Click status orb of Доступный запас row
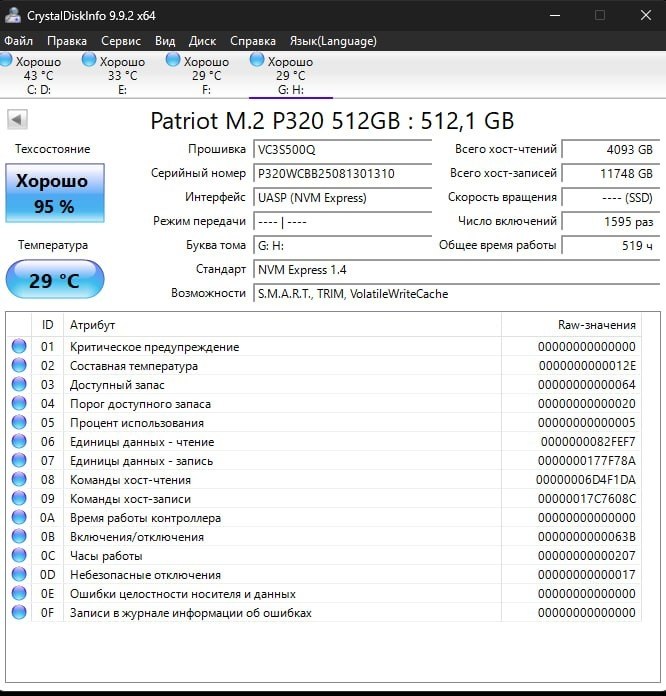The image size is (666, 696). tap(19, 384)
